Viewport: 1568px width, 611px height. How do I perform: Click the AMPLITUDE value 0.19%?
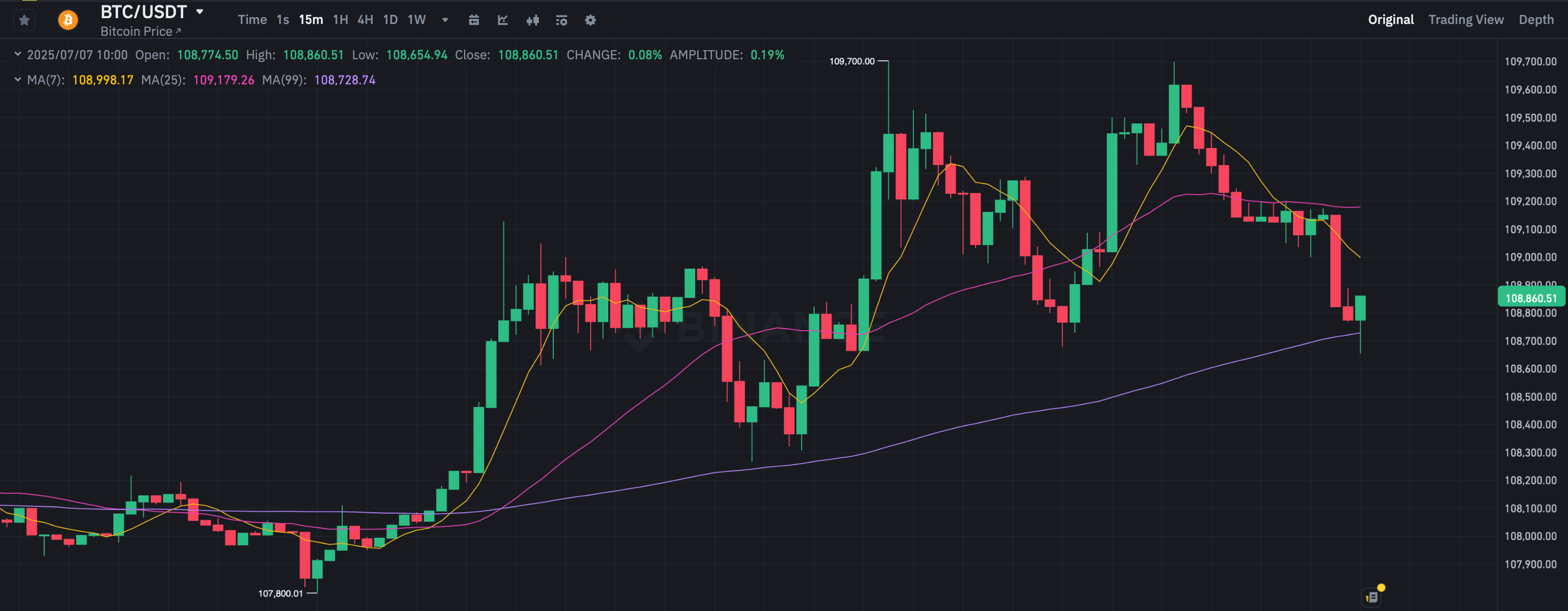tap(767, 55)
